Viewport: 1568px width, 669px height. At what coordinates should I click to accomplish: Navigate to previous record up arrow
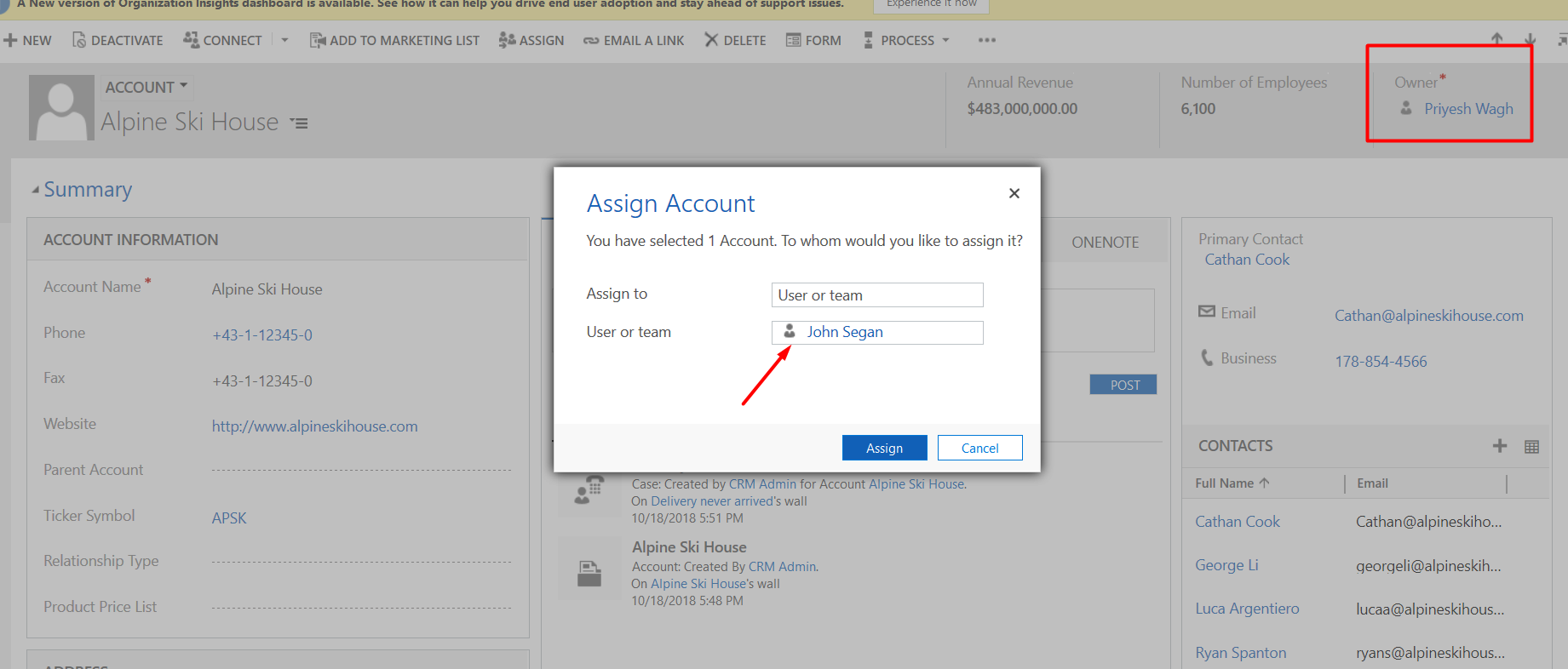[x=1496, y=38]
